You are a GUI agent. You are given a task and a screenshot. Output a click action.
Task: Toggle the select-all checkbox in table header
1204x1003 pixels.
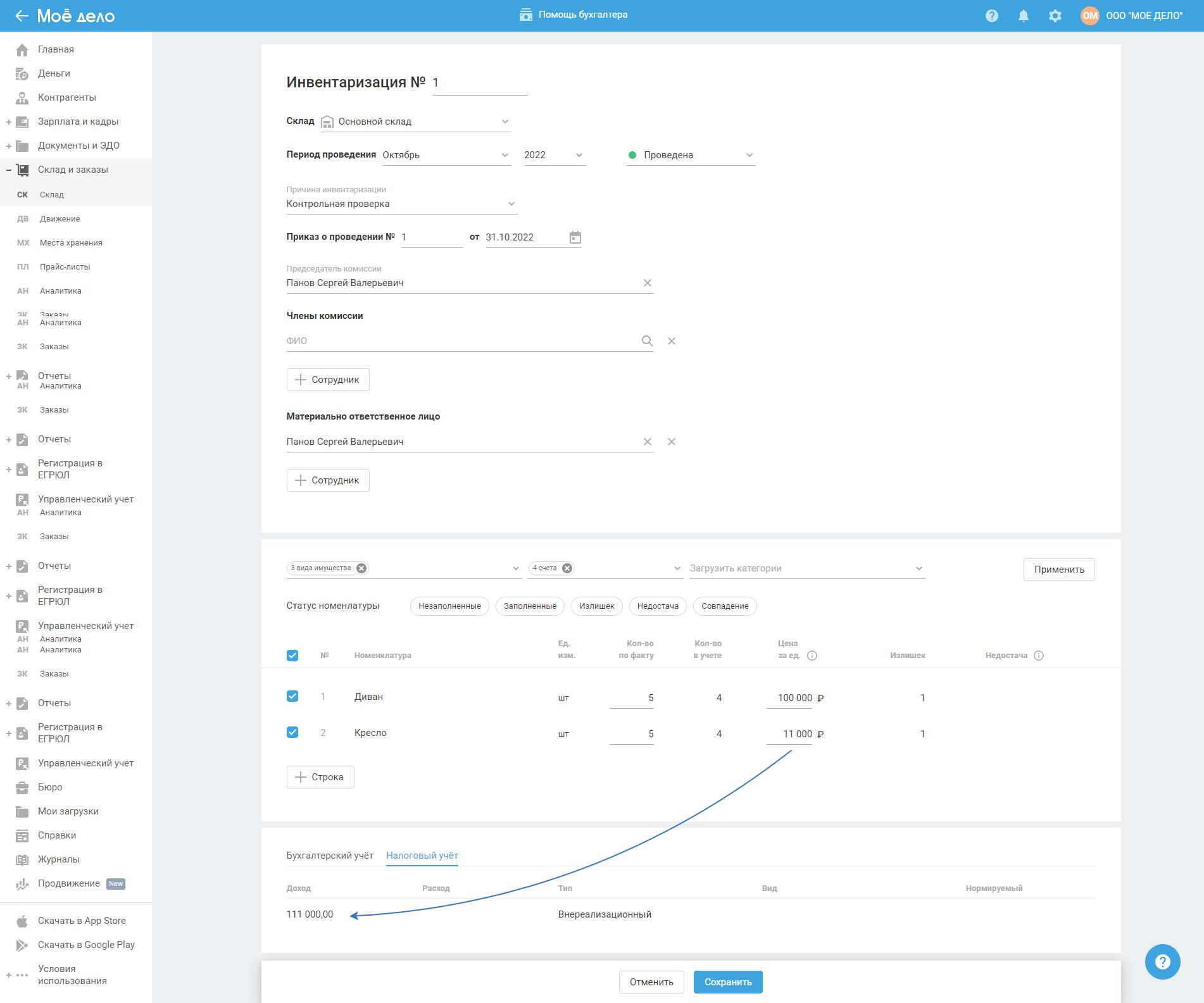point(292,656)
